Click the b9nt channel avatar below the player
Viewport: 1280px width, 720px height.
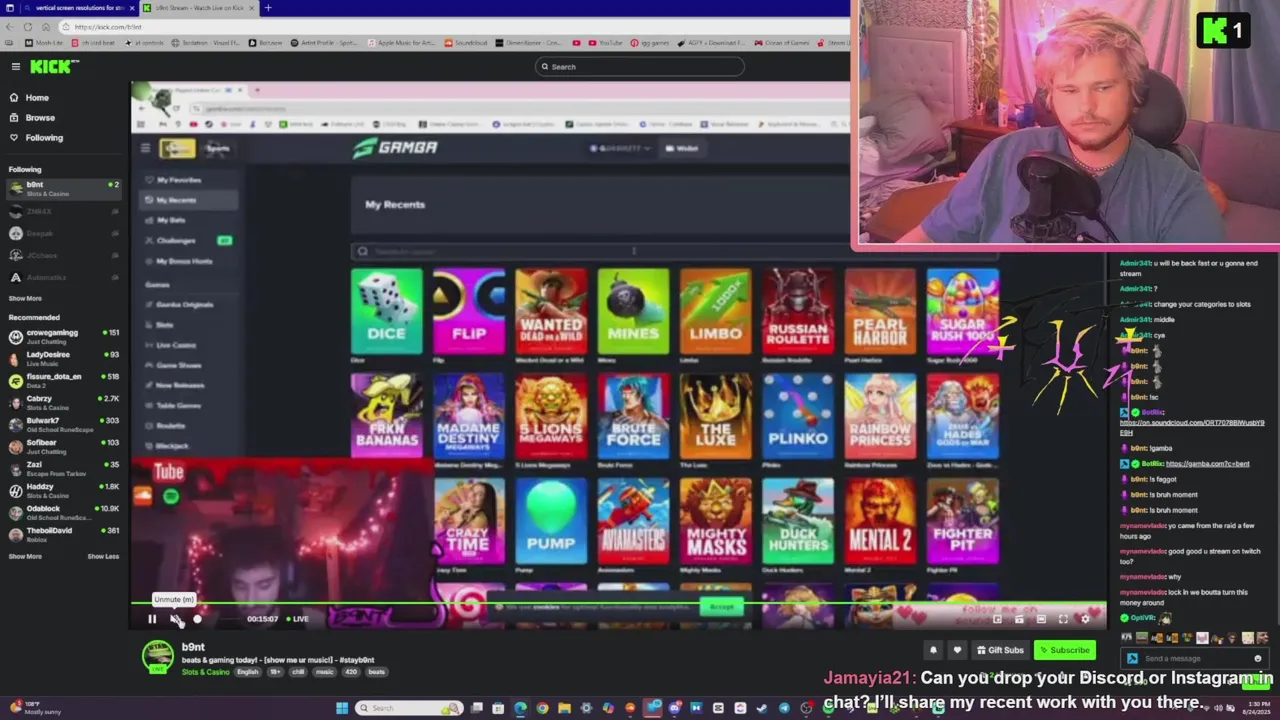pos(157,657)
